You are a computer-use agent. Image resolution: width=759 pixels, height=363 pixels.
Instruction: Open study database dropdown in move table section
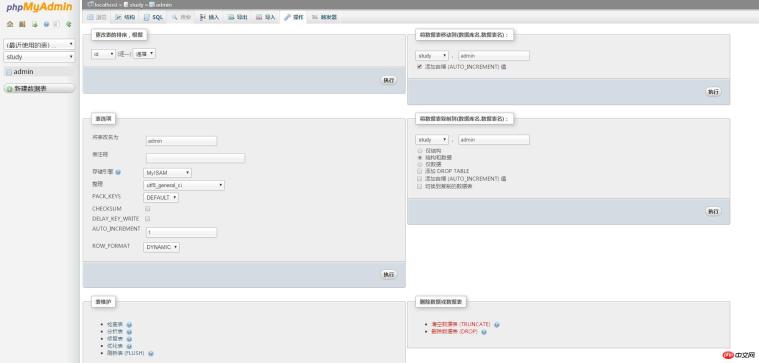click(x=432, y=56)
